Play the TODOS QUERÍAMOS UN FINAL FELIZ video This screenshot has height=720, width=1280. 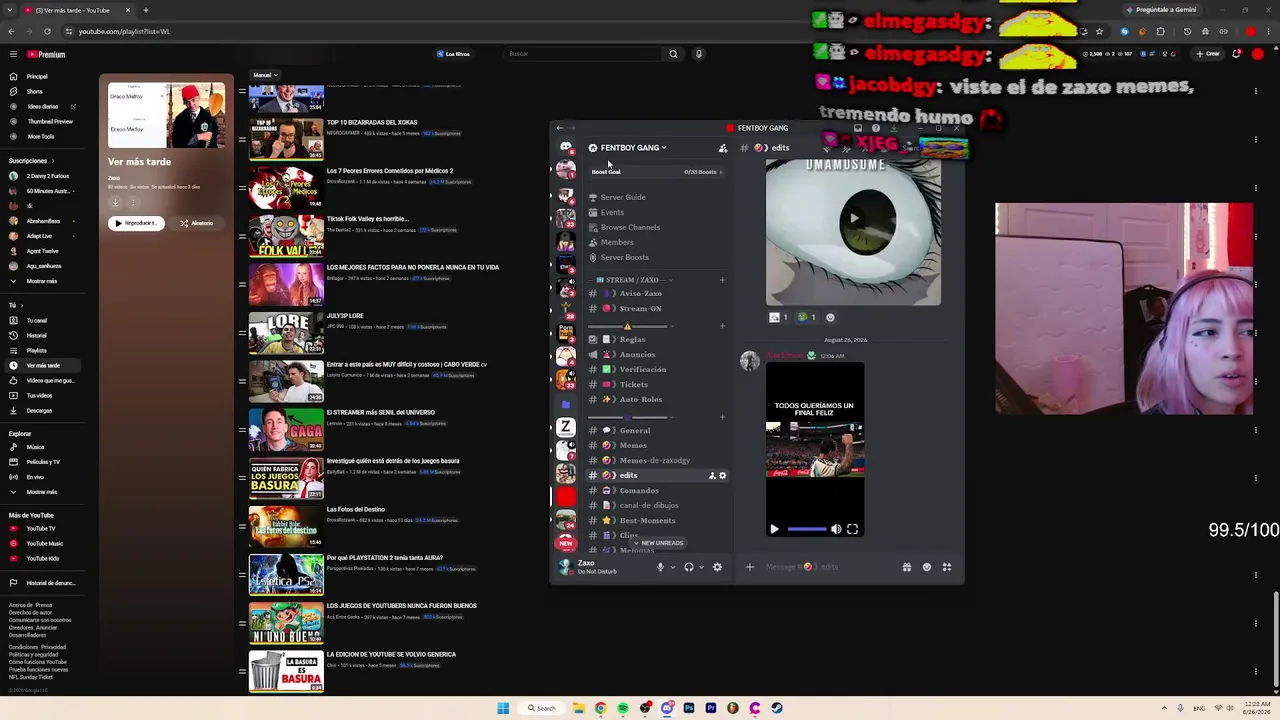(774, 529)
